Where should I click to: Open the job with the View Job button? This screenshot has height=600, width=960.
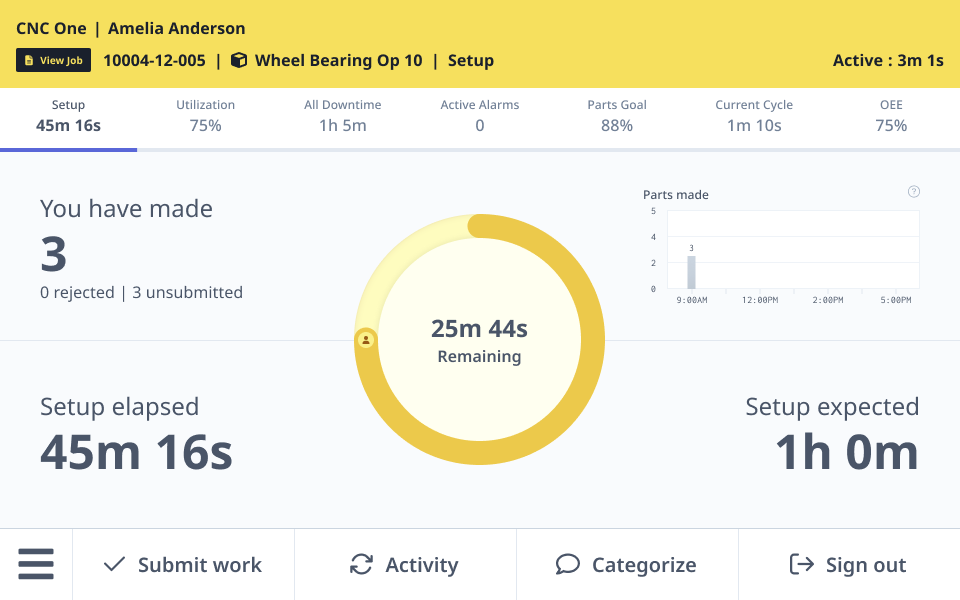[53, 59]
